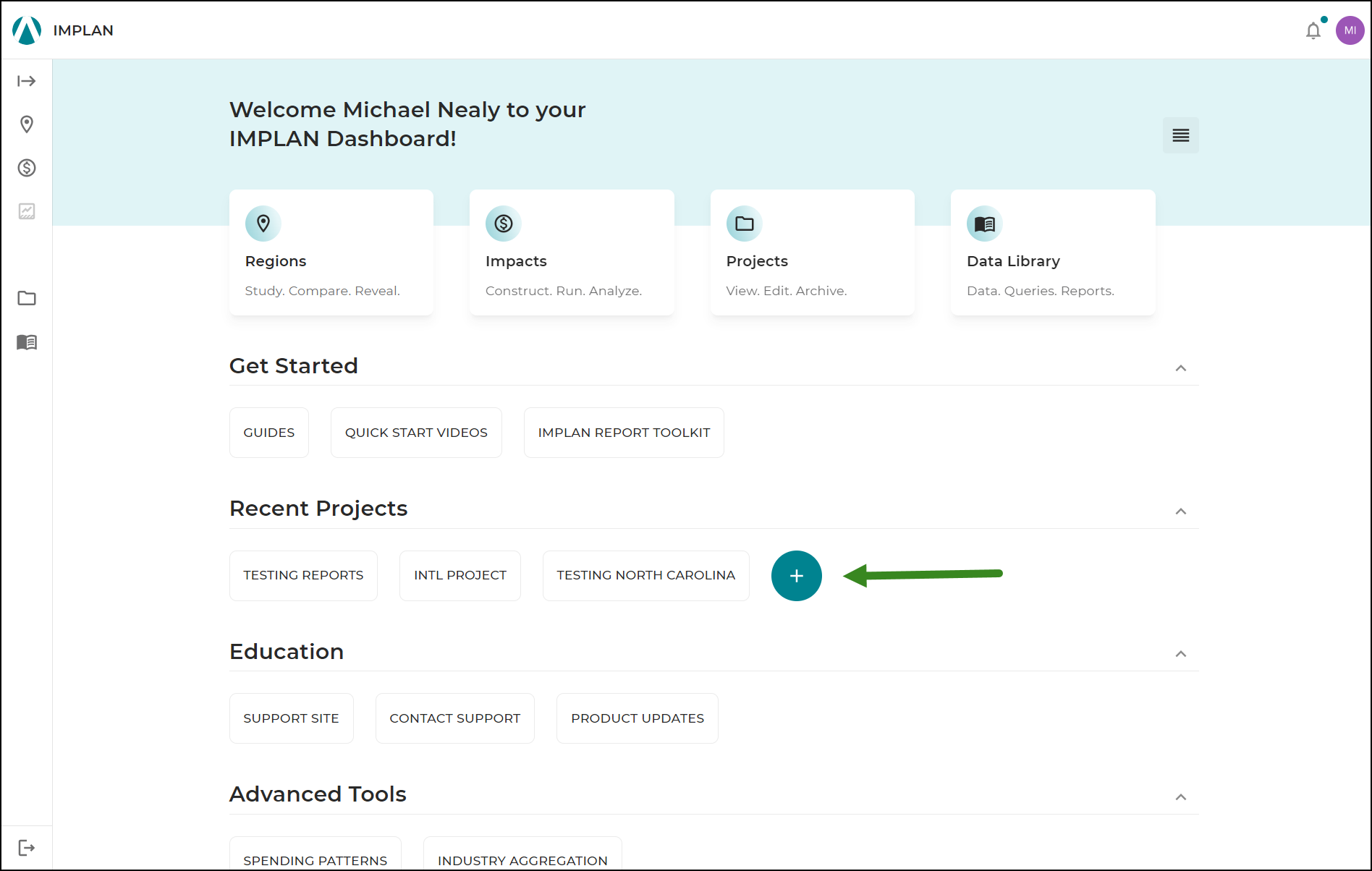Click CONTACT SUPPORT
Image resolution: width=1372 pixels, height=871 pixels.
(x=455, y=718)
